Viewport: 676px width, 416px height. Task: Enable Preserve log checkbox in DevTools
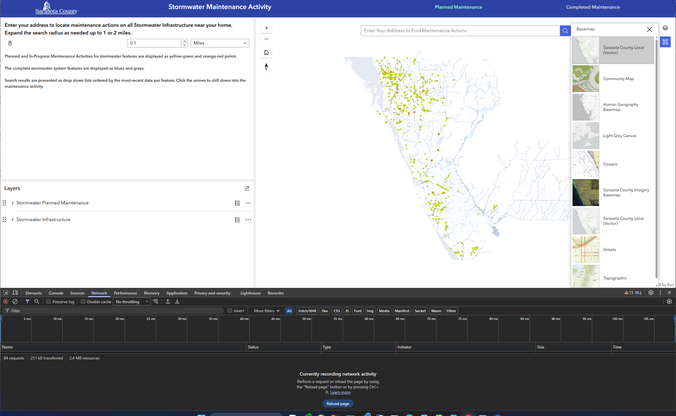[49, 301]
